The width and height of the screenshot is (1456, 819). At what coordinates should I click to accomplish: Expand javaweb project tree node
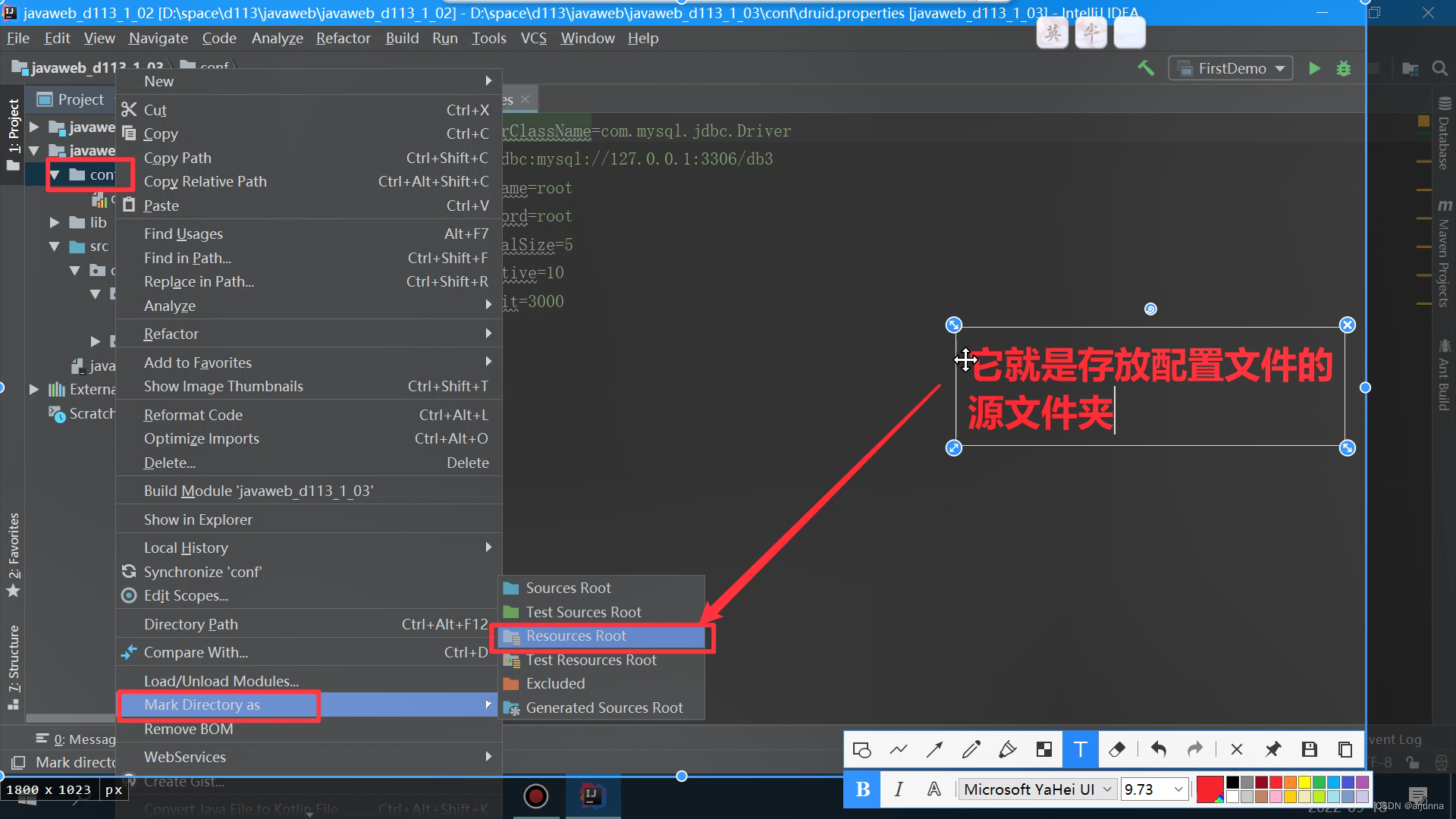[33, 127]
